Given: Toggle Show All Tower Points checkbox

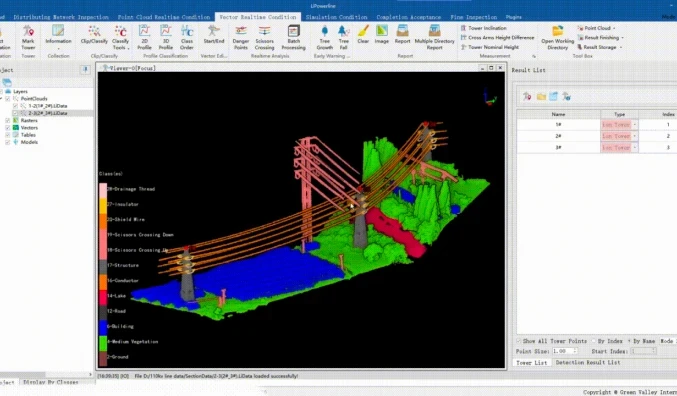Looking at the screenshot, I should point(519,341).
